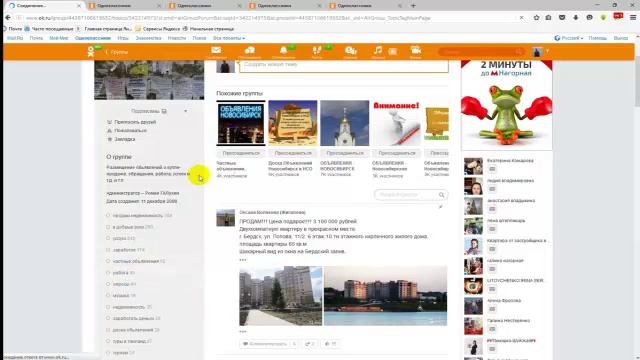Switch to the second Одноклассники tab
Image resolution: width=640 pixels, height=360 pixels.
point(124,6)
